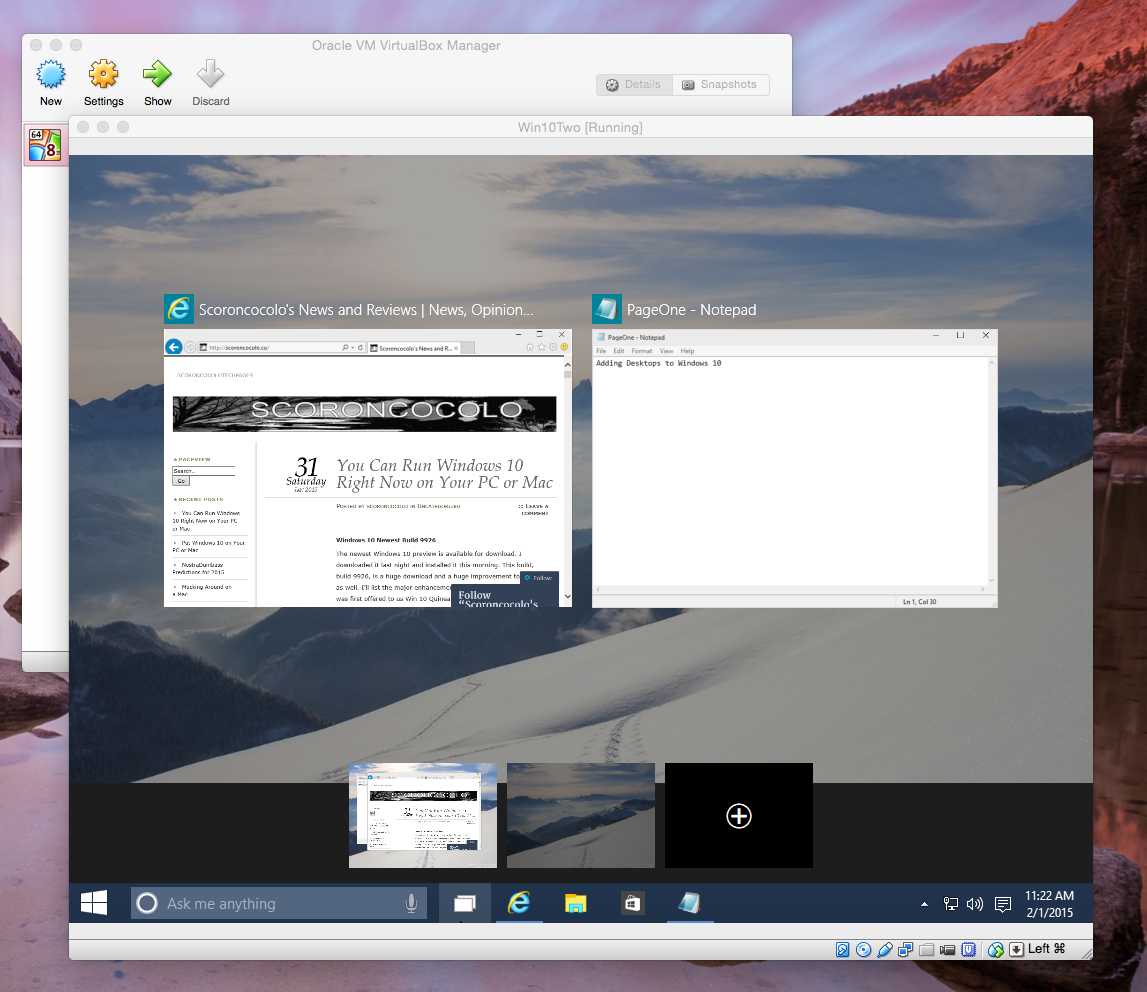Click the green Show arrow icon
This screenshot has width=1147, height=992.
coord(157,75)
